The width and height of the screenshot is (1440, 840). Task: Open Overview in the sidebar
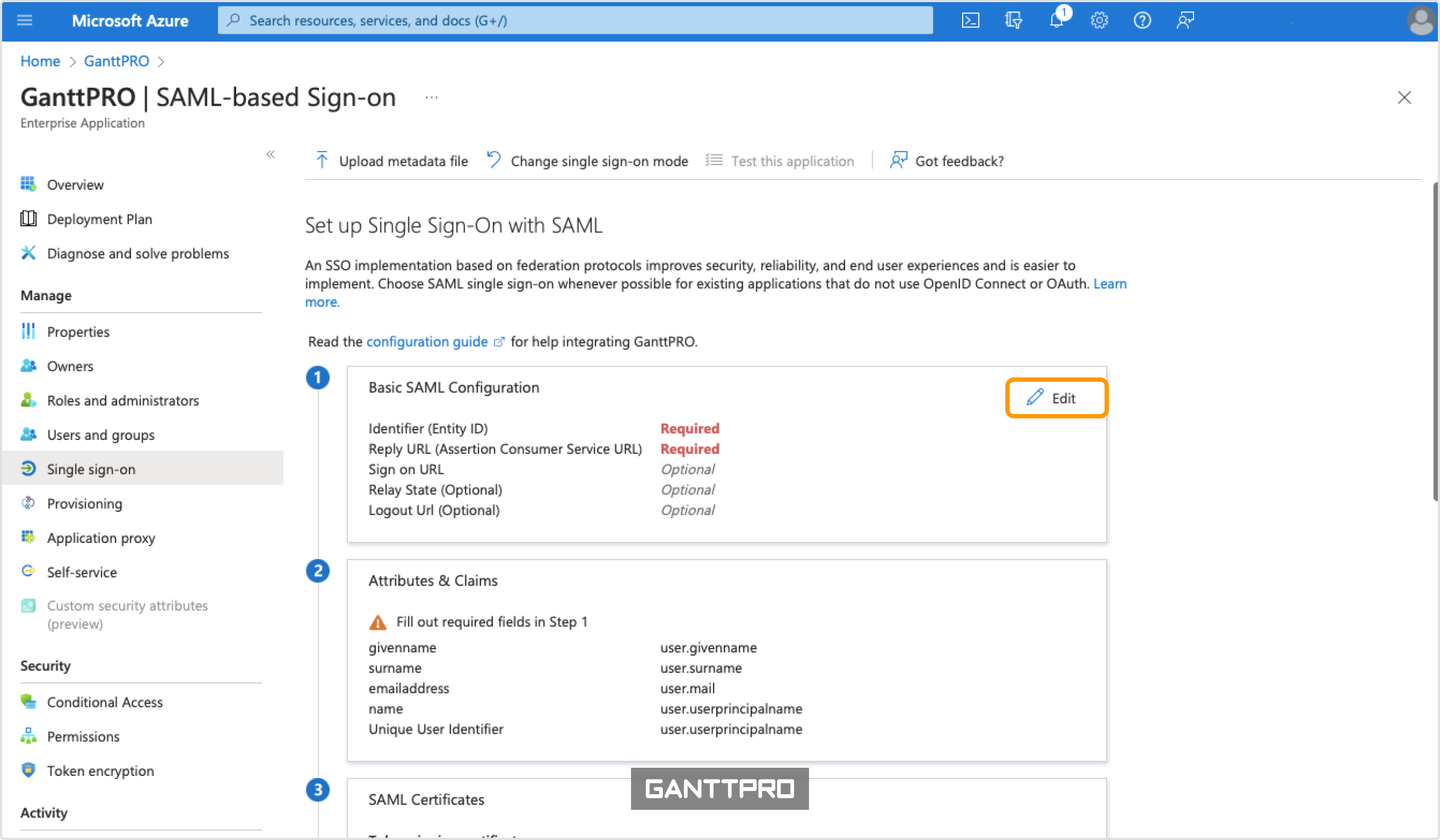point(75,184)
